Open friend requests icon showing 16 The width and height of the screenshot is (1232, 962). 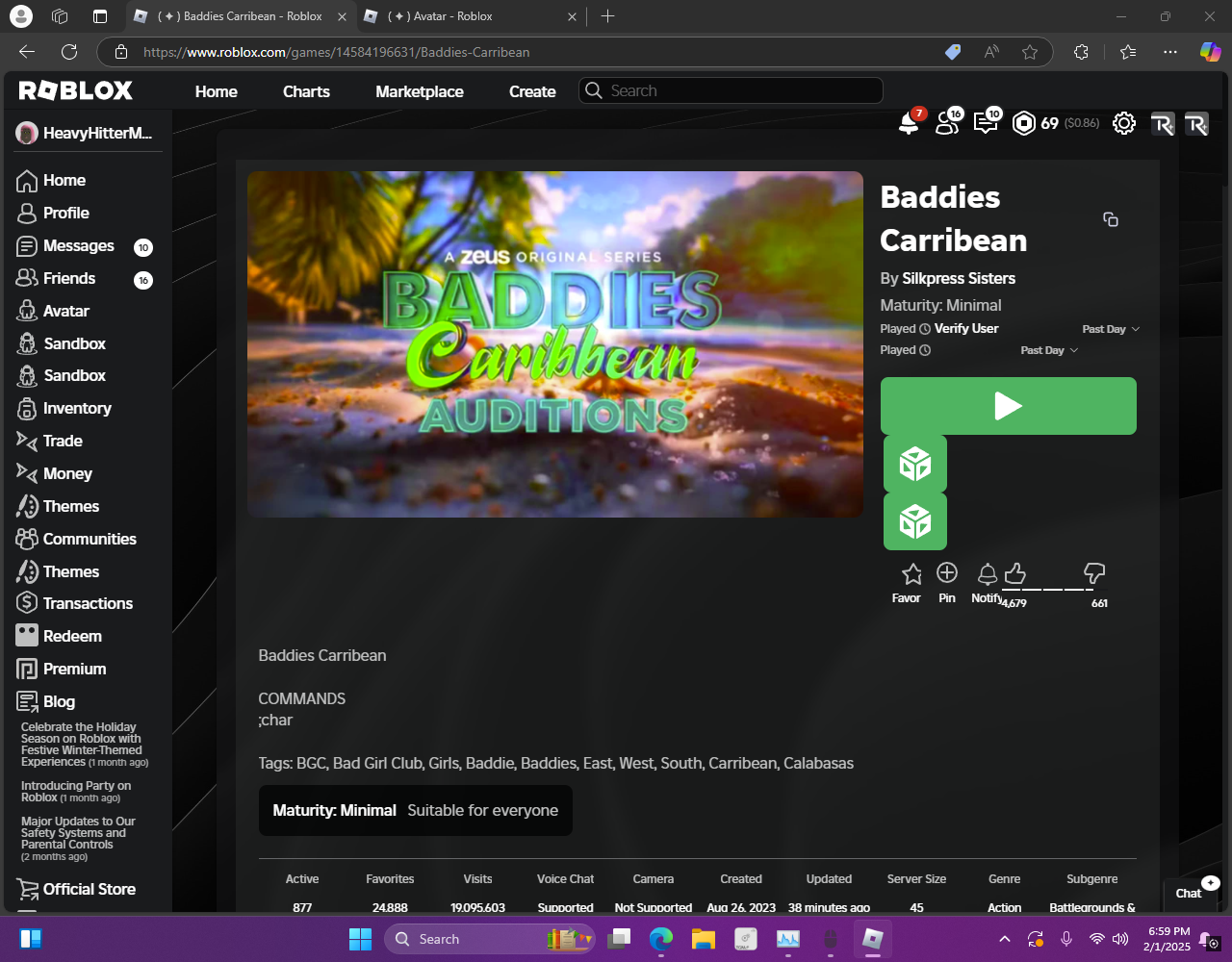(947, 123)
